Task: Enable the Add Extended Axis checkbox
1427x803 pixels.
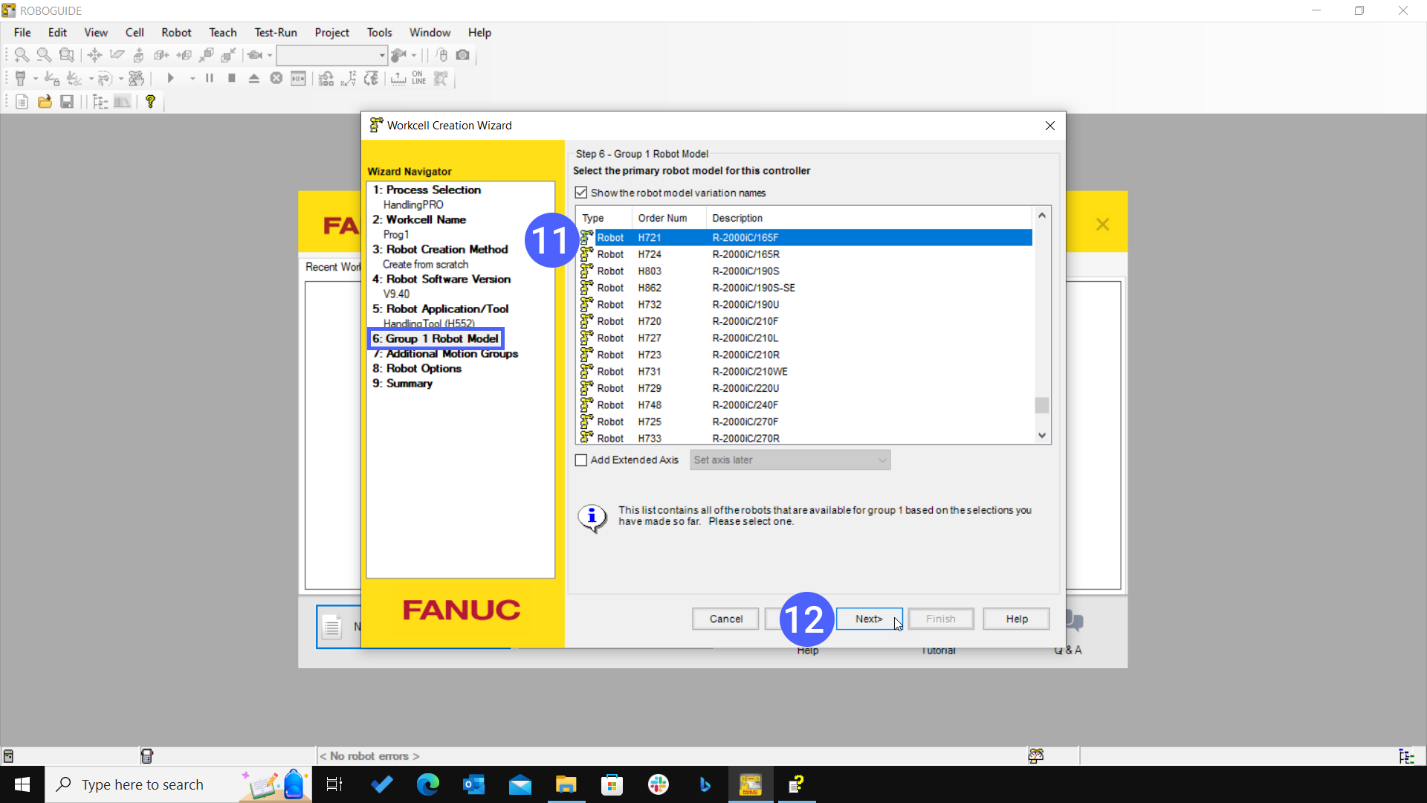Action: pos(580,459)
